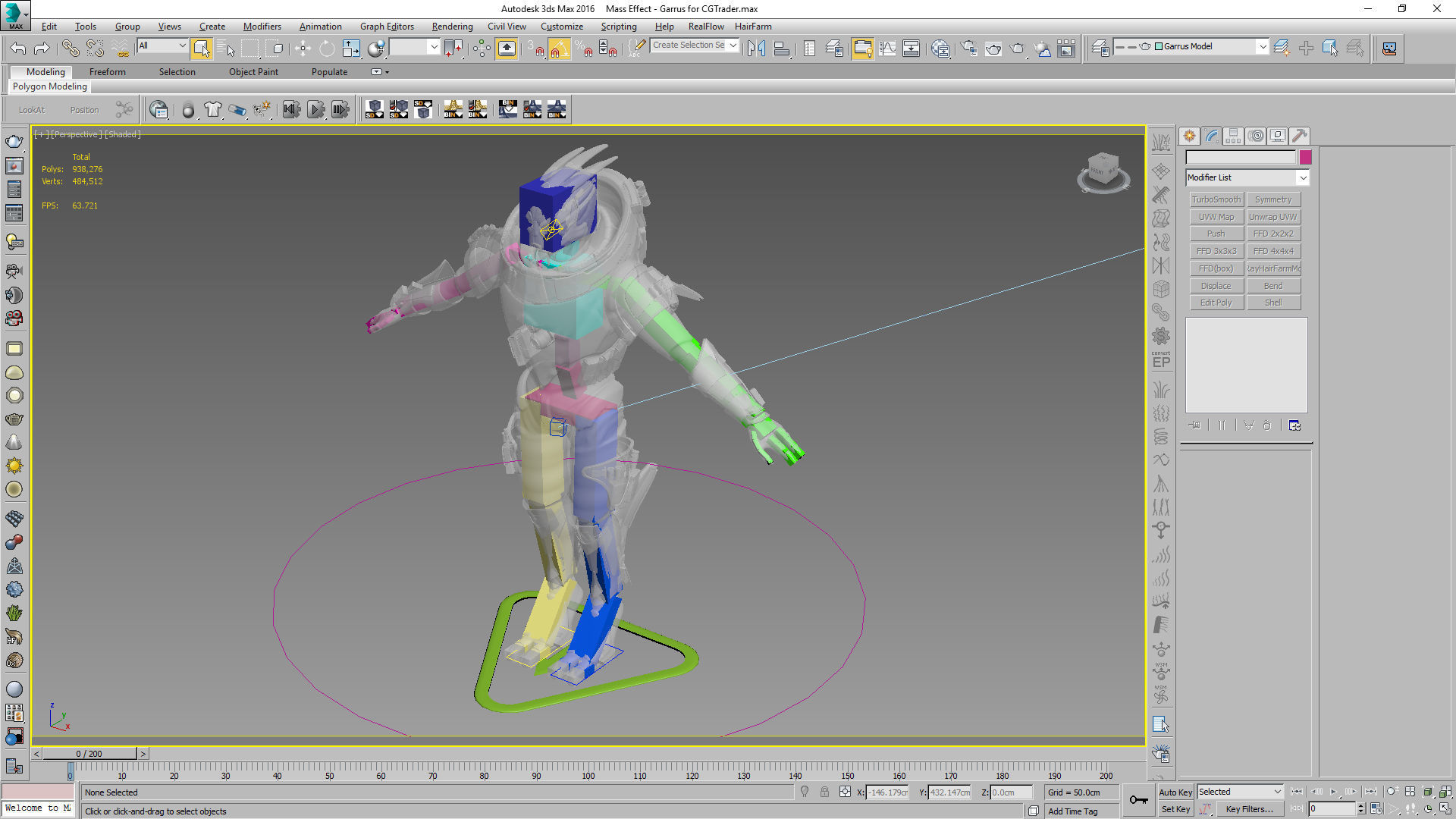Select the Select and Move tool
Screen dimensions: 1456x819
pyautogui.click(x=303, y=49)
